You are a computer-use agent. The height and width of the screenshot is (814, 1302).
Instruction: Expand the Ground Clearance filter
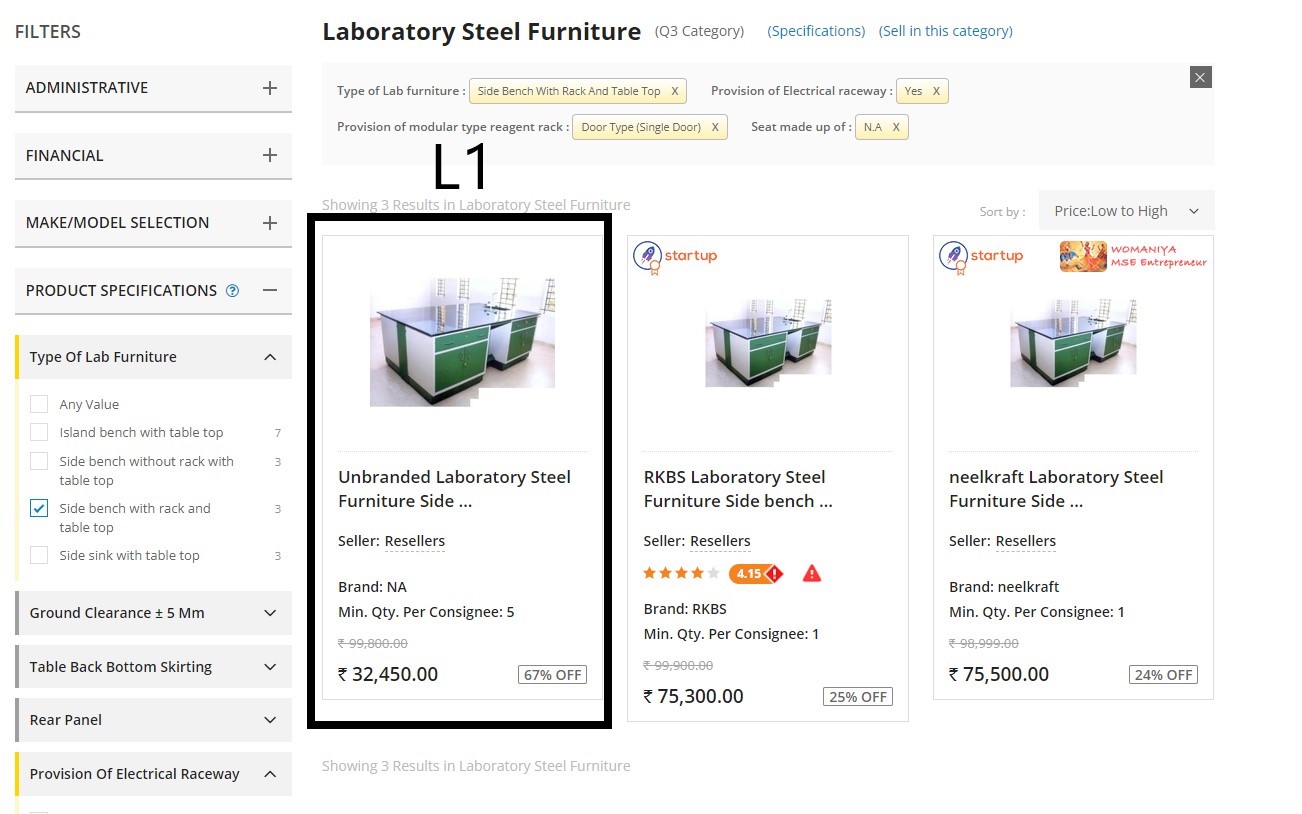[270, 613]
